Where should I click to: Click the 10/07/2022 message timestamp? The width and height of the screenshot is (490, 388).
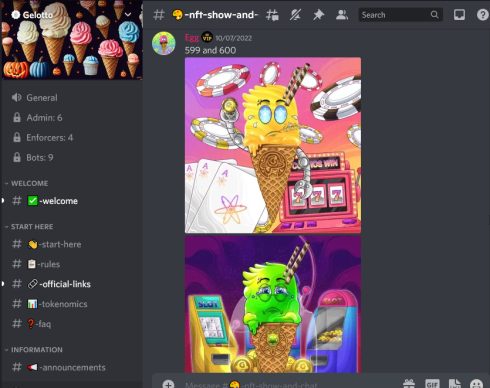(233, 38)
